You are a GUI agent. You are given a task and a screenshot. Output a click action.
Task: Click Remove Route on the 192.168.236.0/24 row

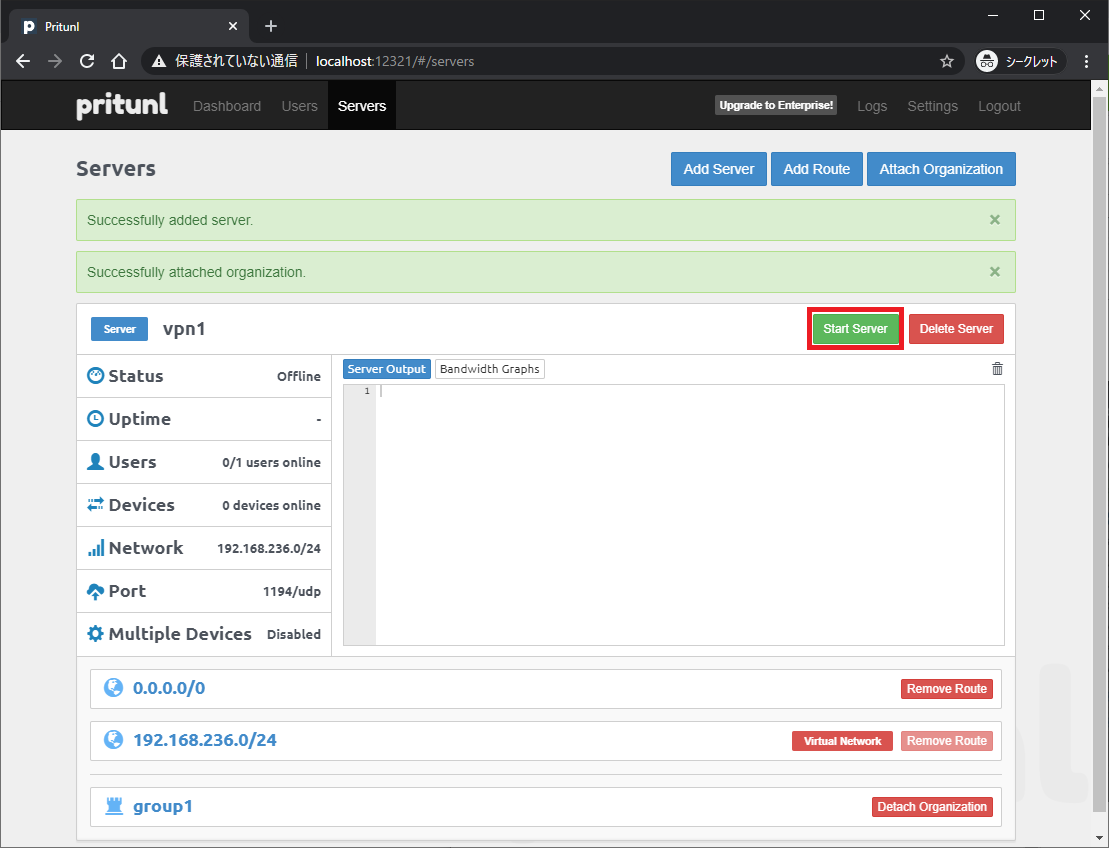pyautogui.click(x=946, y=741)
